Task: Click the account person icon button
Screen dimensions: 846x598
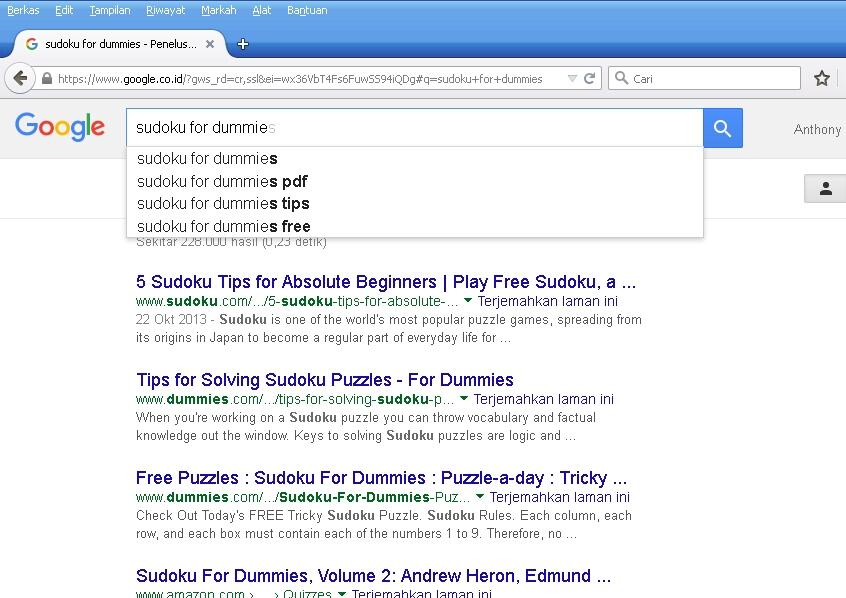Action: pyautogui.click(x=825, y=188)
